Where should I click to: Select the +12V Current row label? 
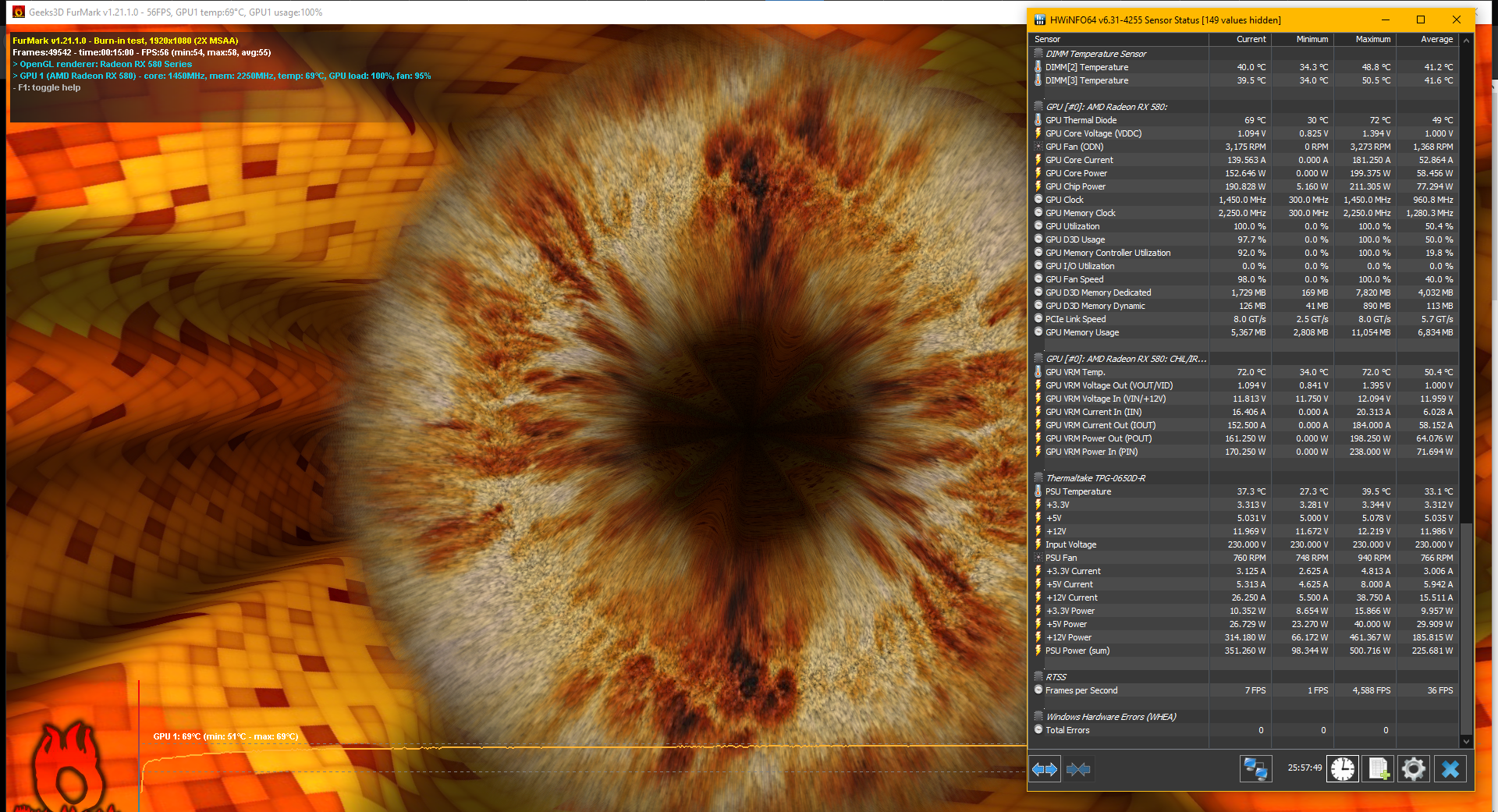tap(1071, 597)
